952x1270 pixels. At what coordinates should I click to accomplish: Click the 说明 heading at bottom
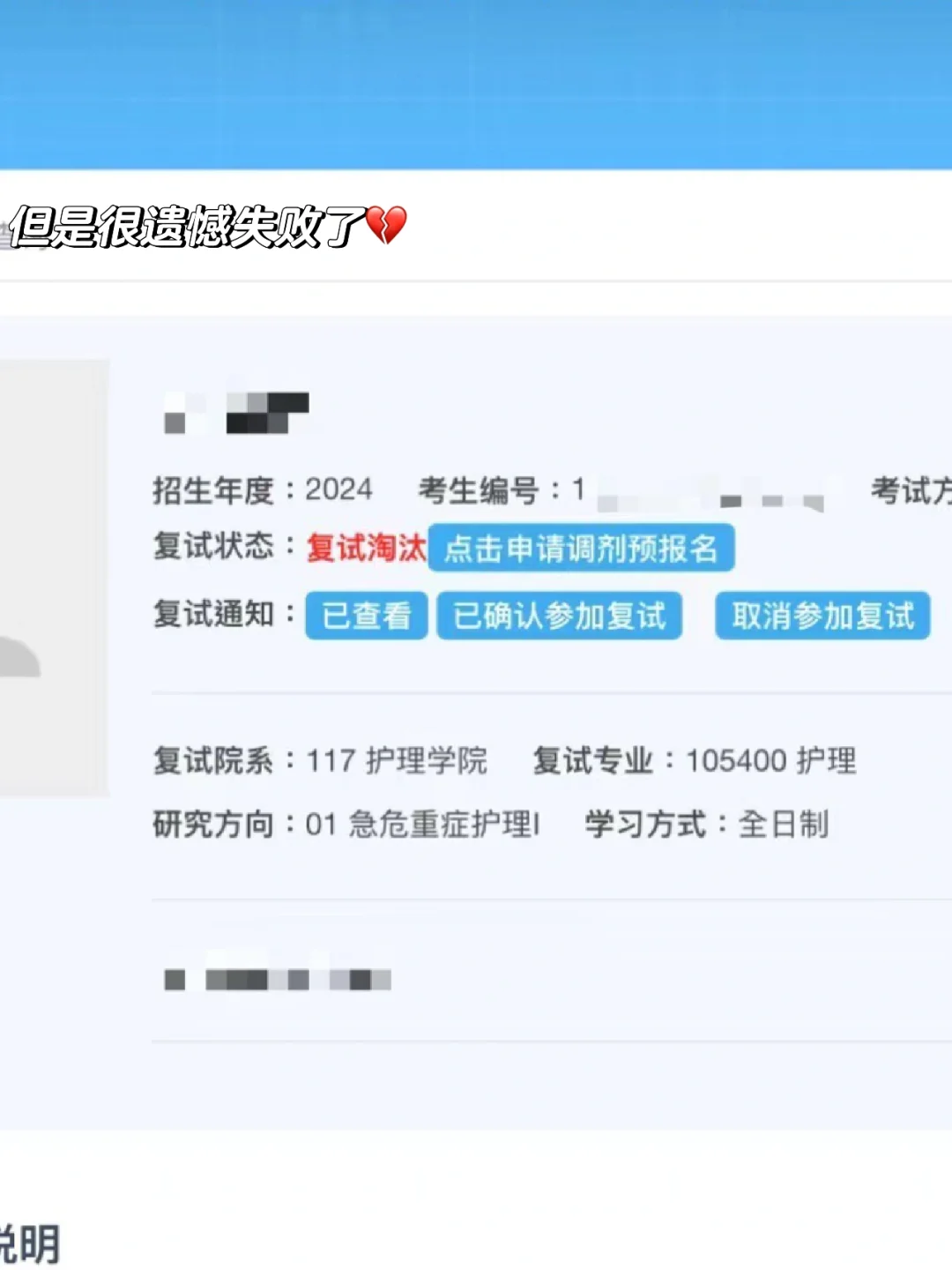(x=30, y=1244)
